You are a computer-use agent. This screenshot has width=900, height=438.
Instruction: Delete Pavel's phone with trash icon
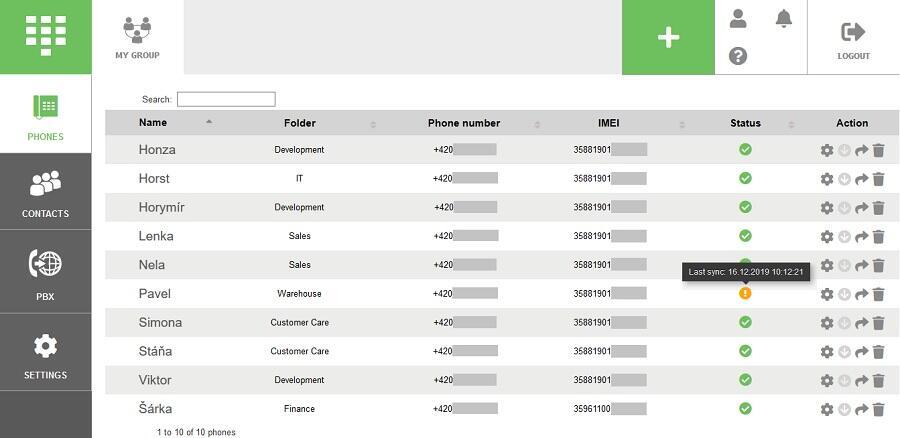(878, 294)
